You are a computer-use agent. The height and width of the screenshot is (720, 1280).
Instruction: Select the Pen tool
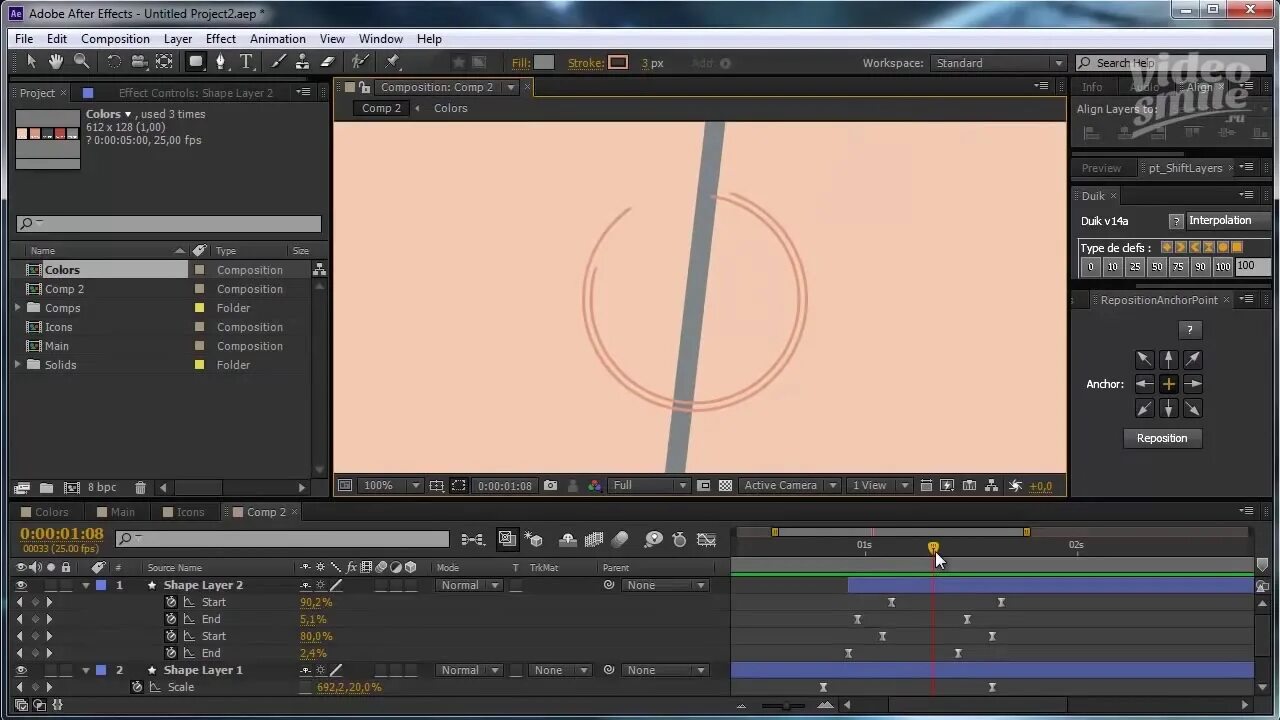[x=220, y=62]
